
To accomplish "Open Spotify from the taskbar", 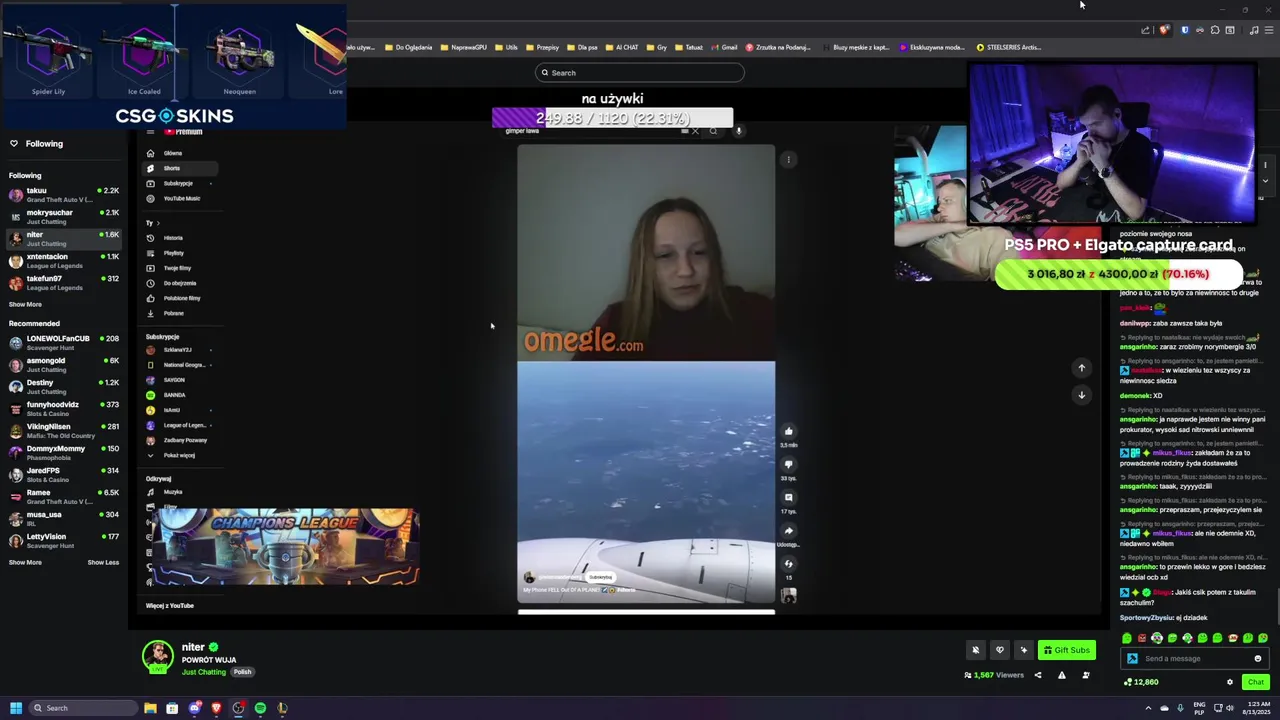I will [260, 708].
